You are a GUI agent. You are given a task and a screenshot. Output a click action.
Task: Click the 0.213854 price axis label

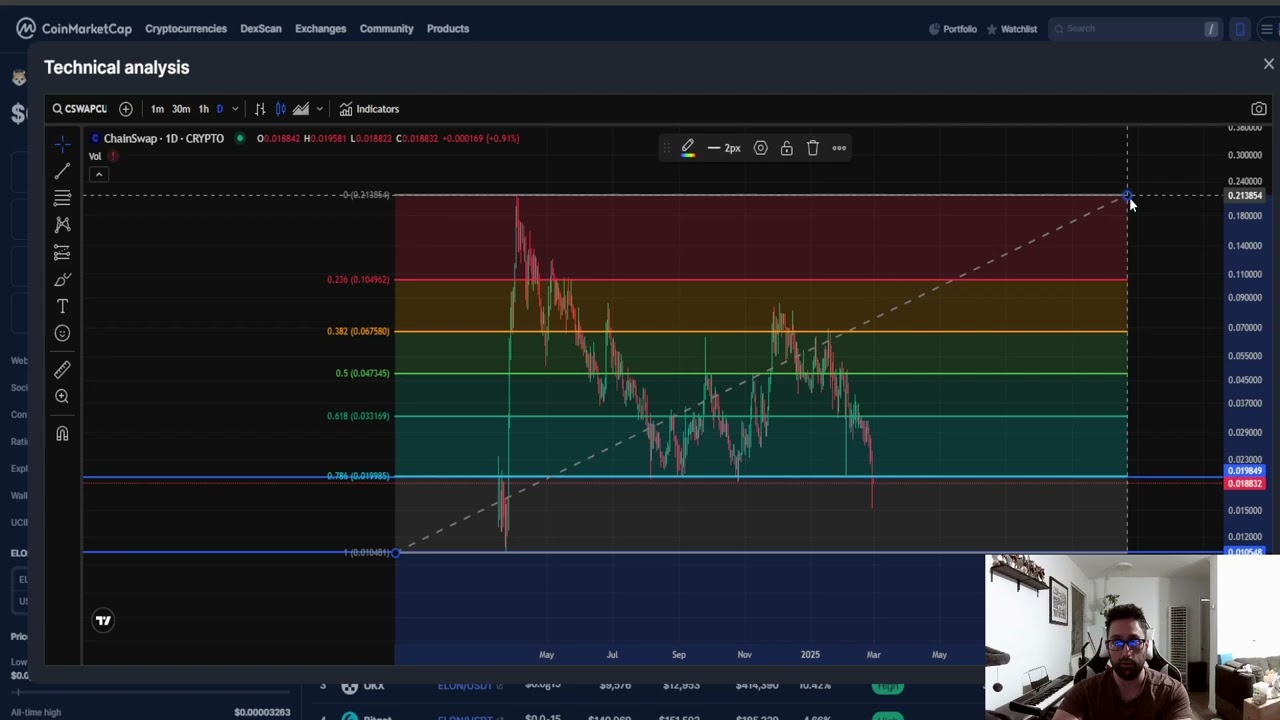(1245, 196)
